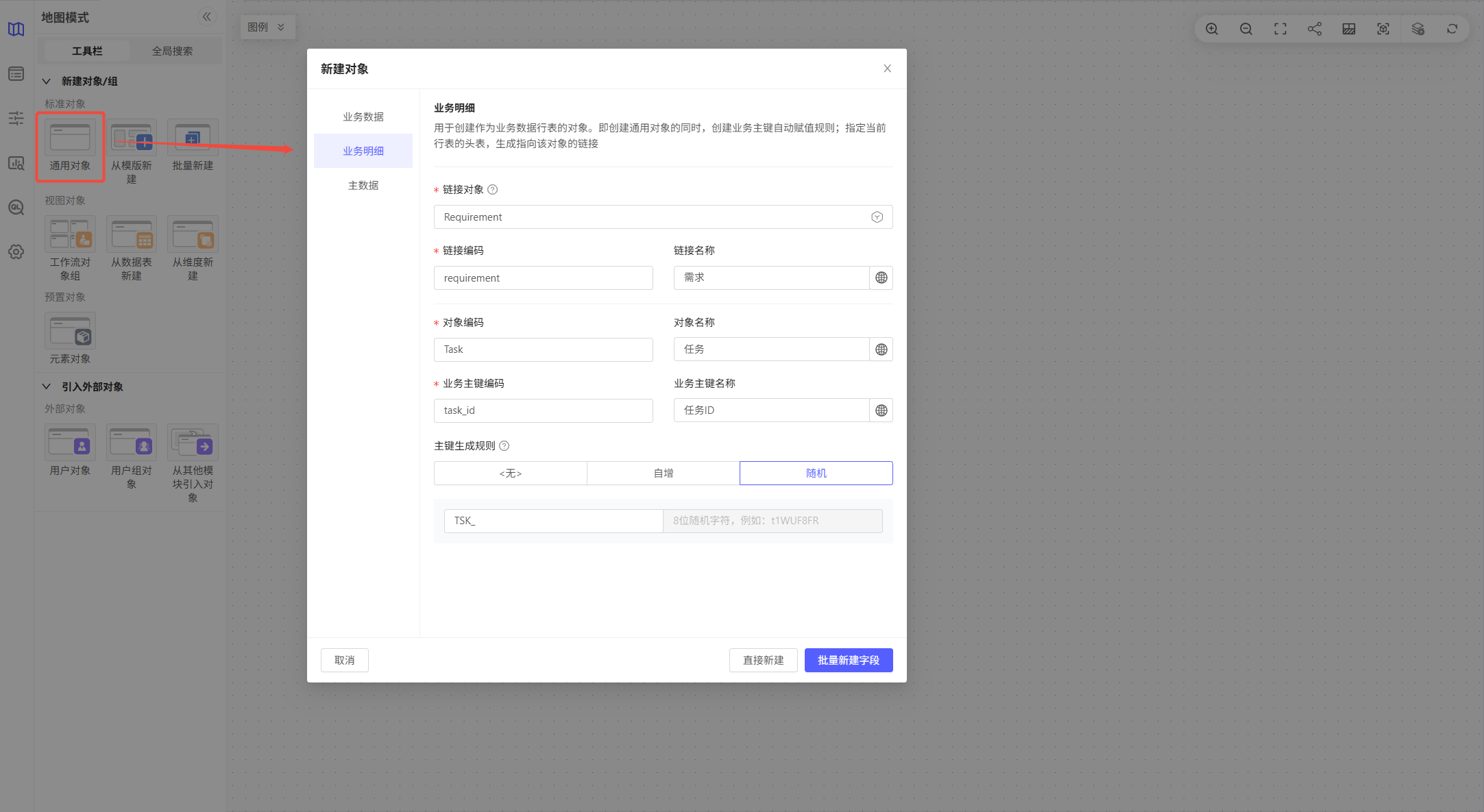
Task: Open the data analysis sidebar icon
Action: (16, 163)
